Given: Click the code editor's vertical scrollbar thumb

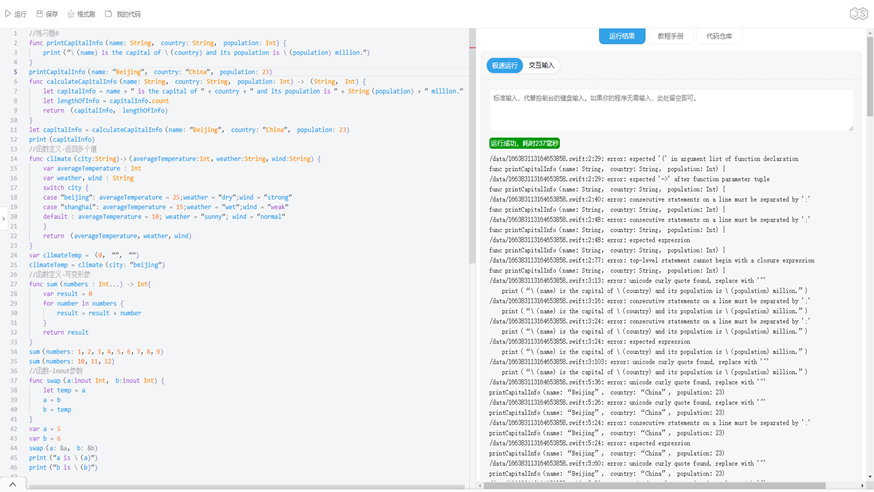Looking at the screenshot, I should click(473, 146).
